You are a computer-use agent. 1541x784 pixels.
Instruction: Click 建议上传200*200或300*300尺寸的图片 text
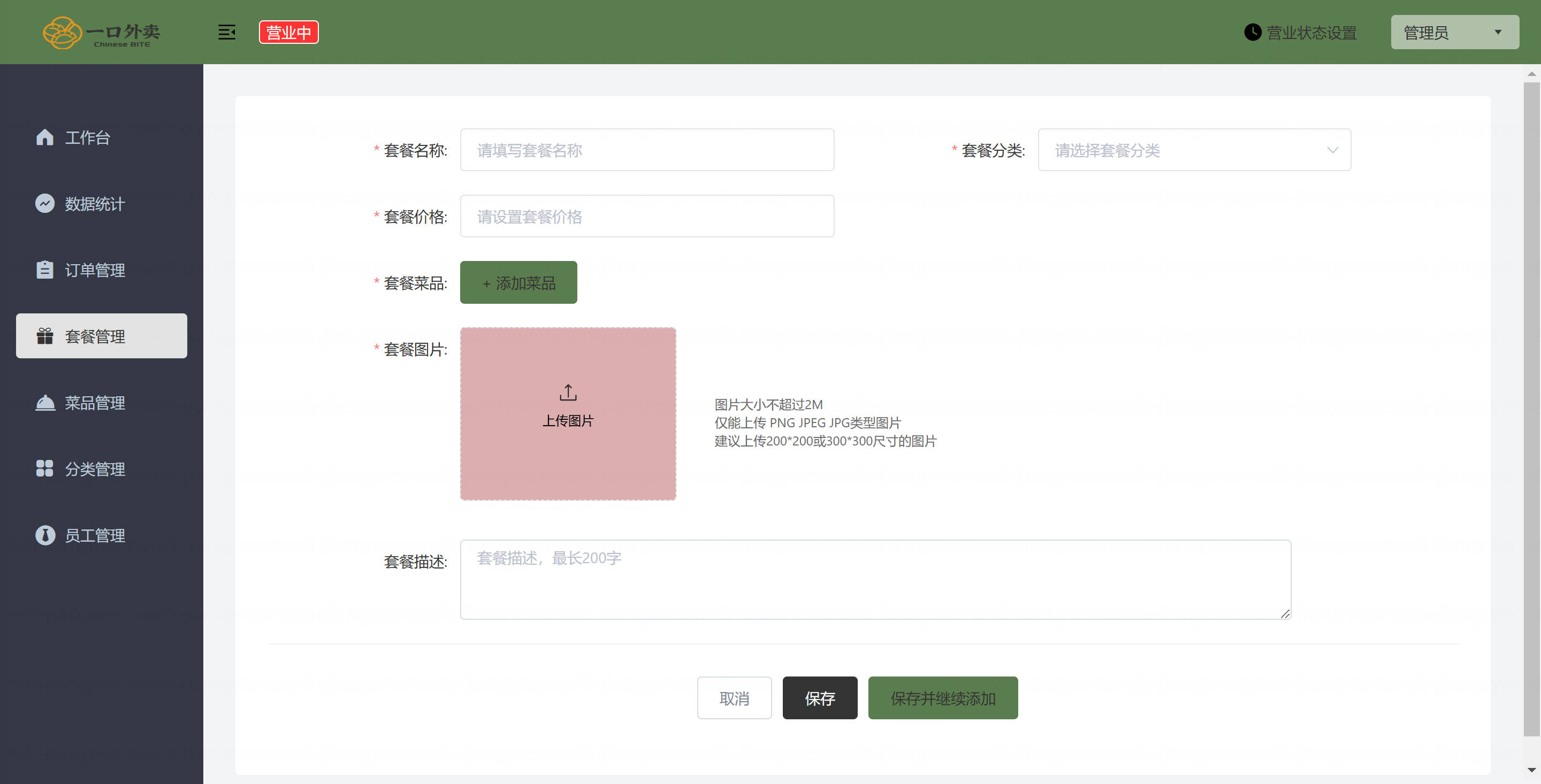pyautogui.click(x=826, y=441)
